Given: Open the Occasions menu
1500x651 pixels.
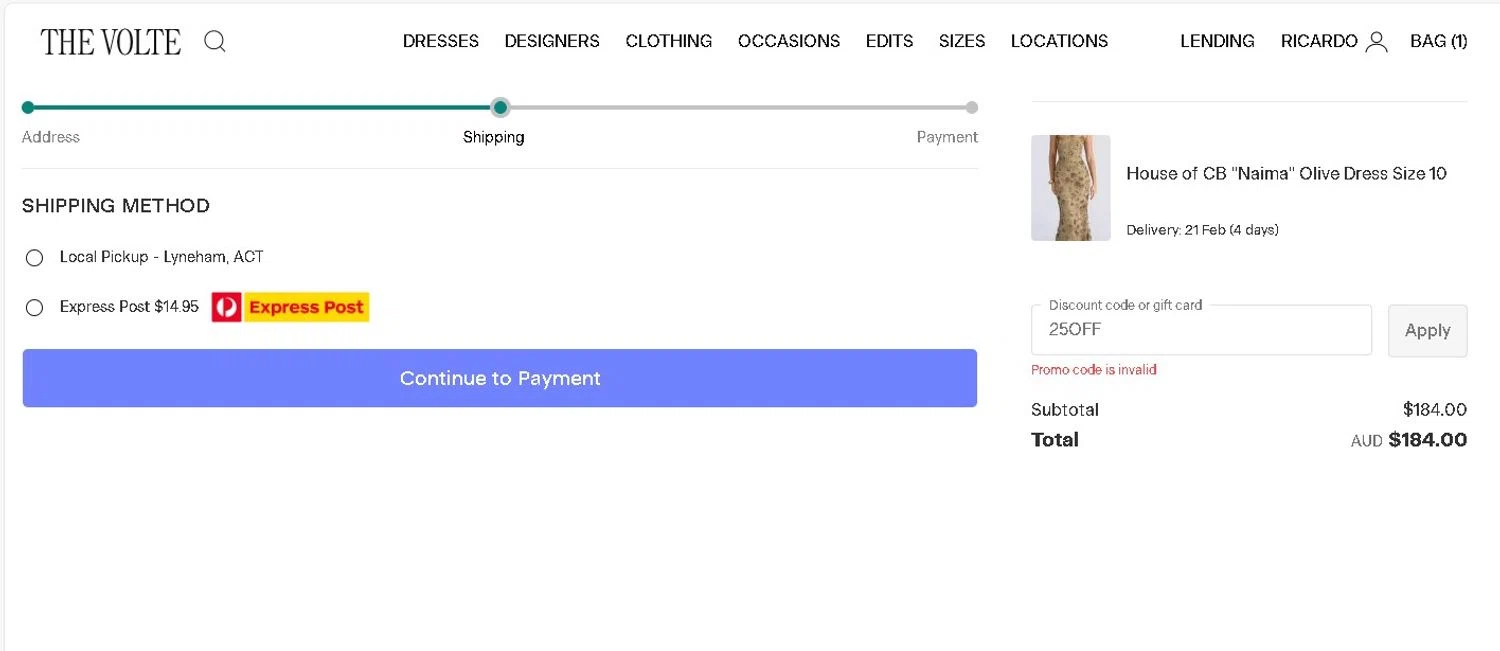Looking at the screenshot, I should 789,41.
